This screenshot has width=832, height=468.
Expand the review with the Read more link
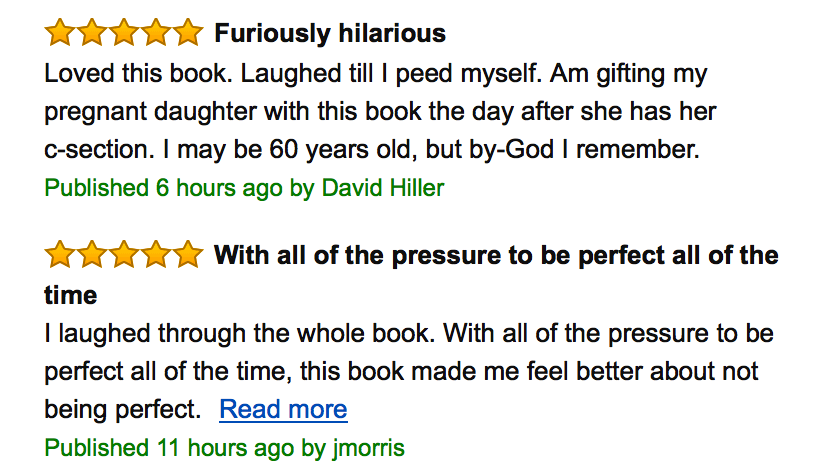(x=283, y=409)
